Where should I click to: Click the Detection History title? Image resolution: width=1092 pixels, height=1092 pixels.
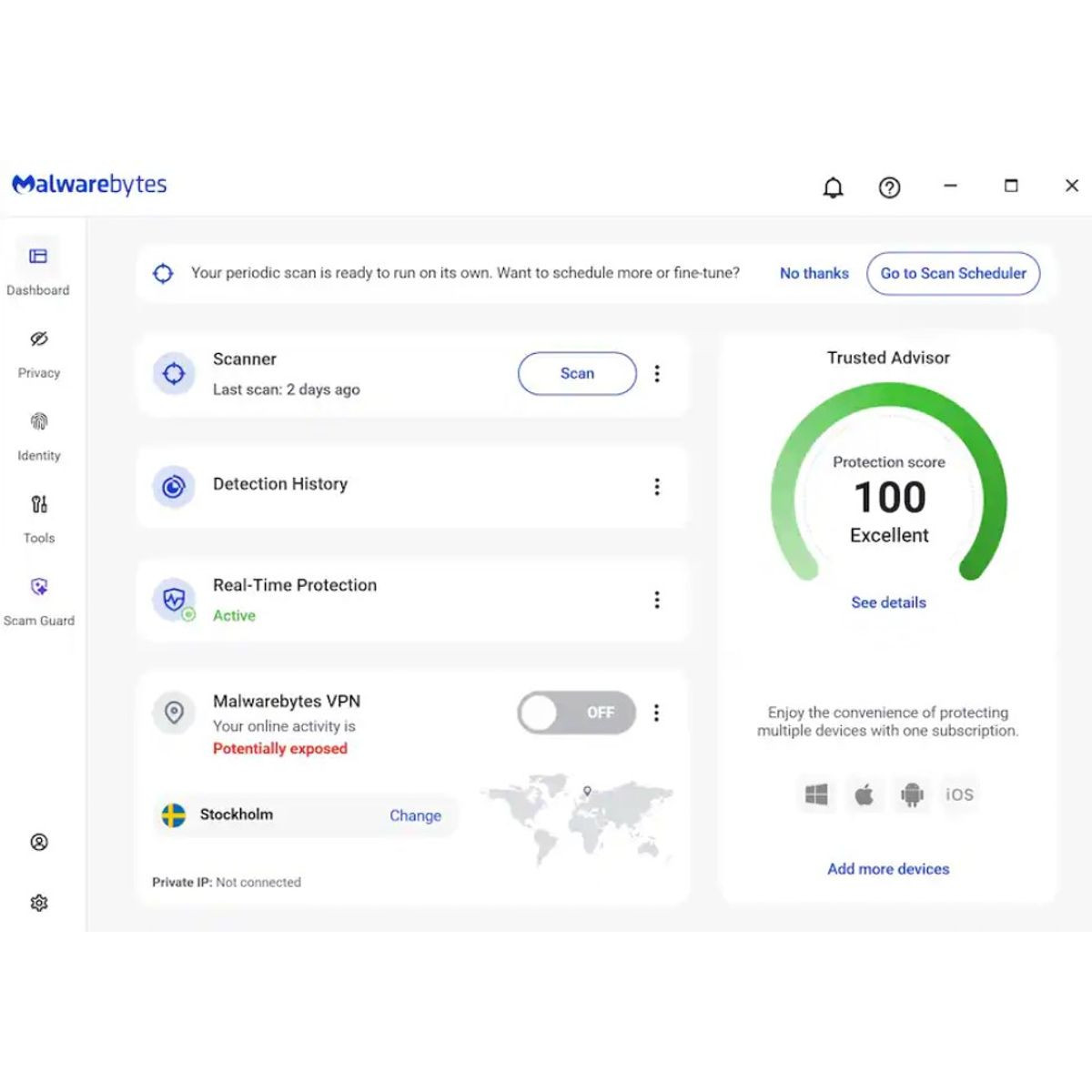[x=280, y=484]
